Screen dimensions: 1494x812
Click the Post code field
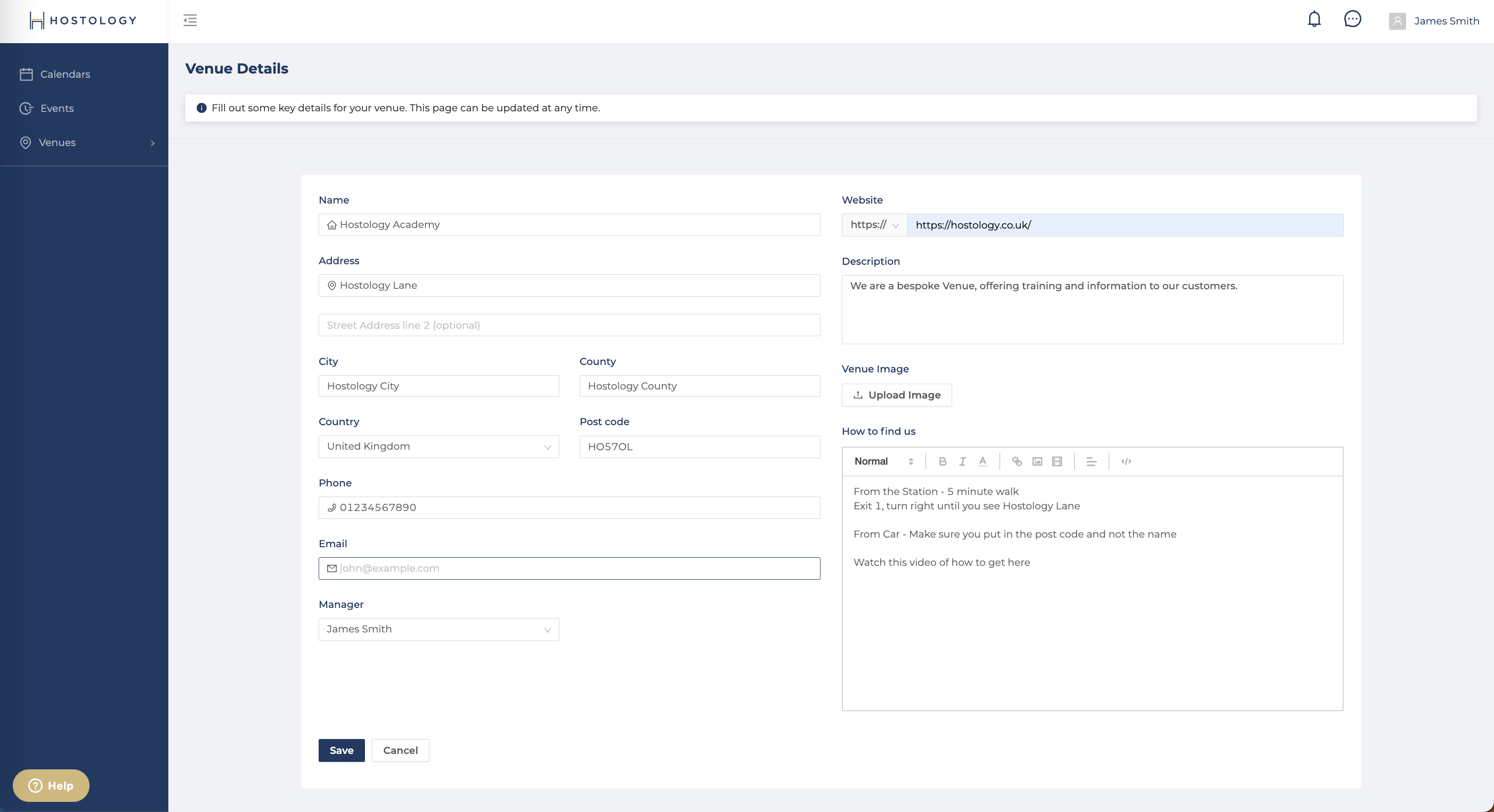tap(700, 446)
